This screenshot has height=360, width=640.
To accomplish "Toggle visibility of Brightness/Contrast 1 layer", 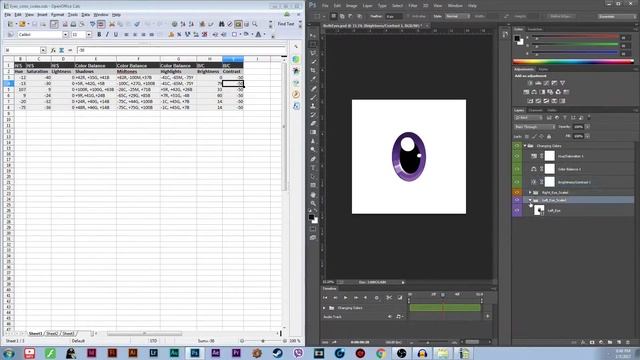I will click(517, 182).
